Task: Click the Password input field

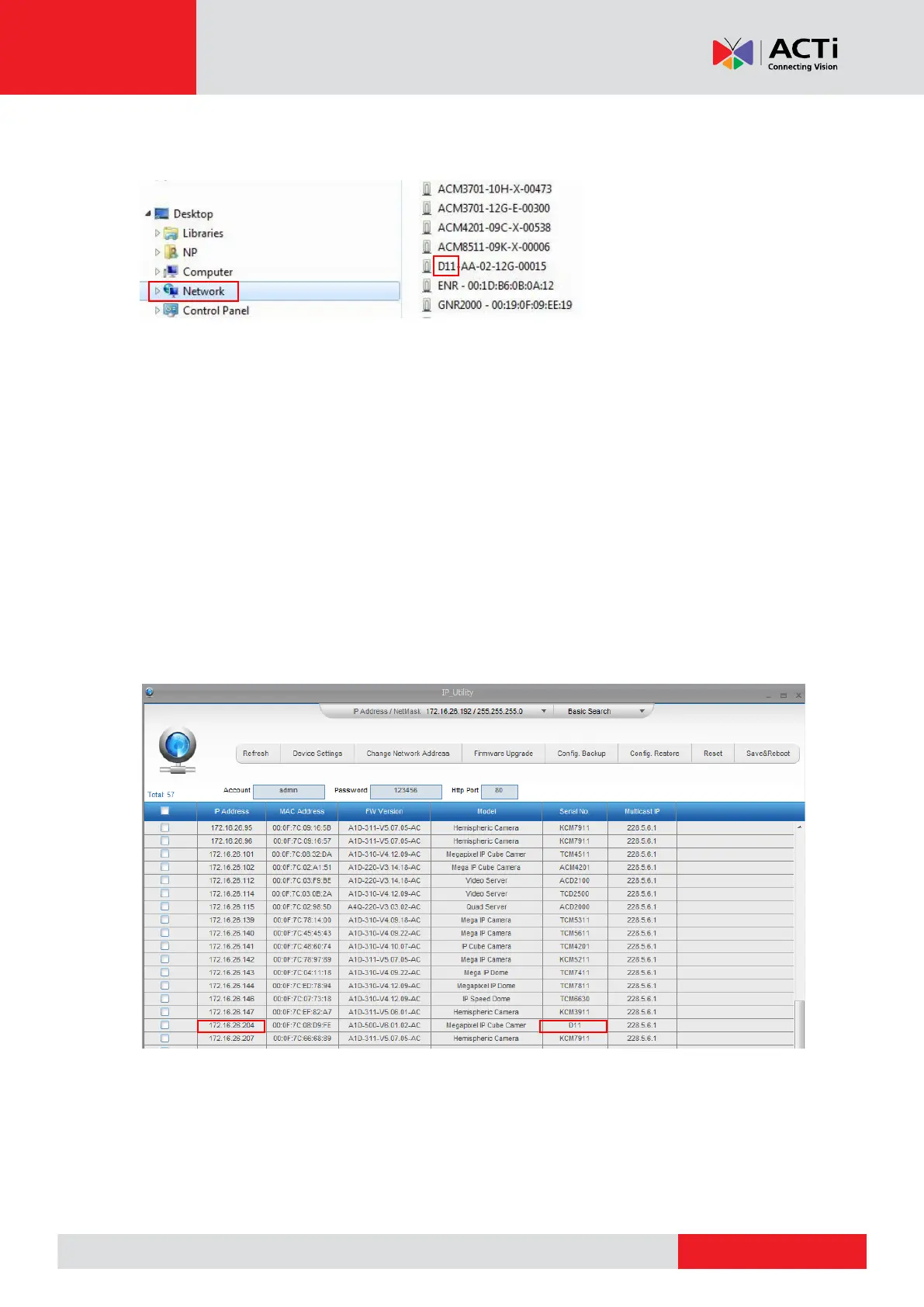Action: [406, 791]
